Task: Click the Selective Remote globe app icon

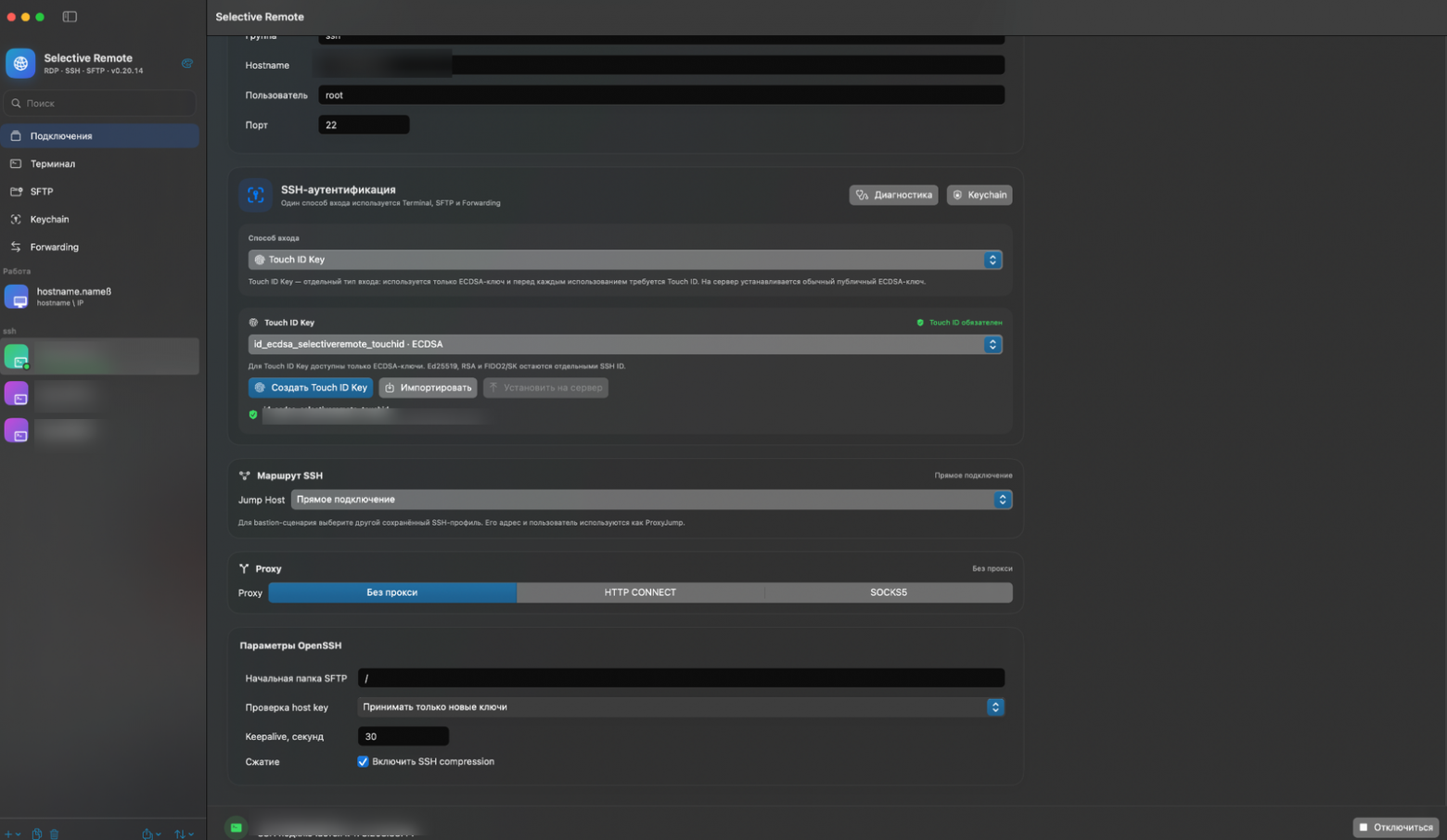Action: (x=20, y=63)
